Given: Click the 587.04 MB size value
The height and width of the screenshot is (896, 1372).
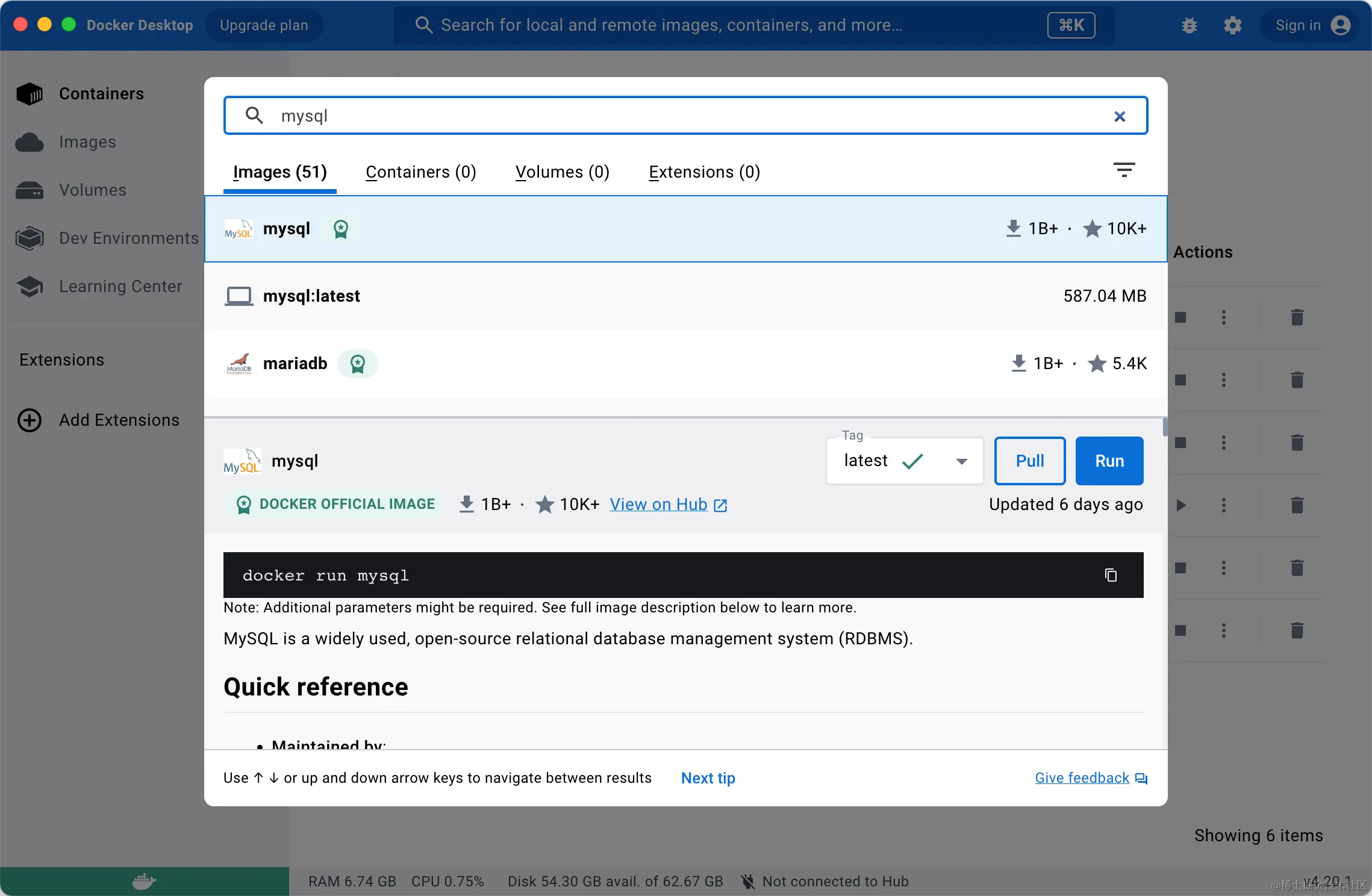Looking at the screenshot, I should point(1105,296).
